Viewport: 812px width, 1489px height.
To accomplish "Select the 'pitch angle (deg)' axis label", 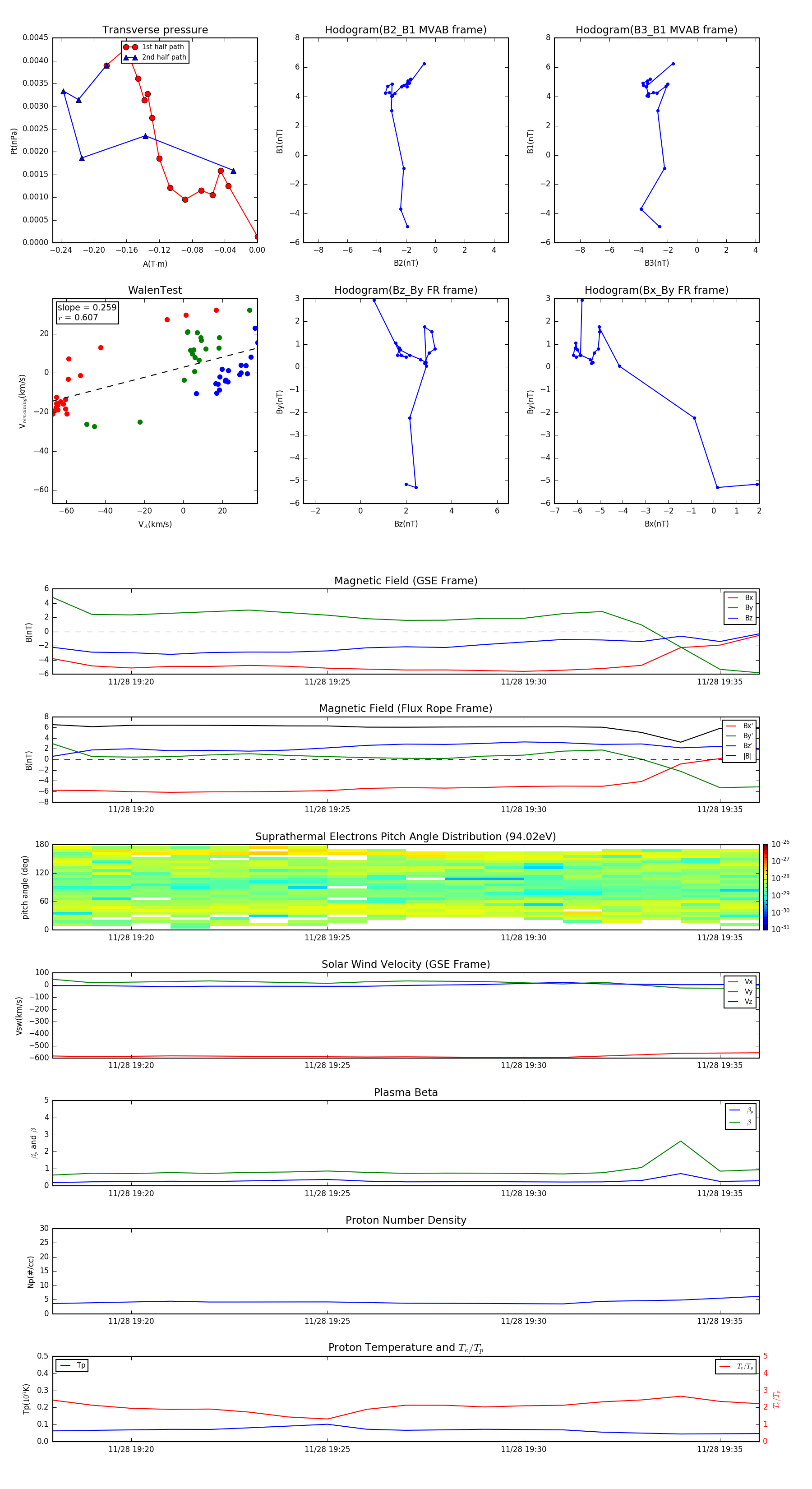I will click(25, 887).
